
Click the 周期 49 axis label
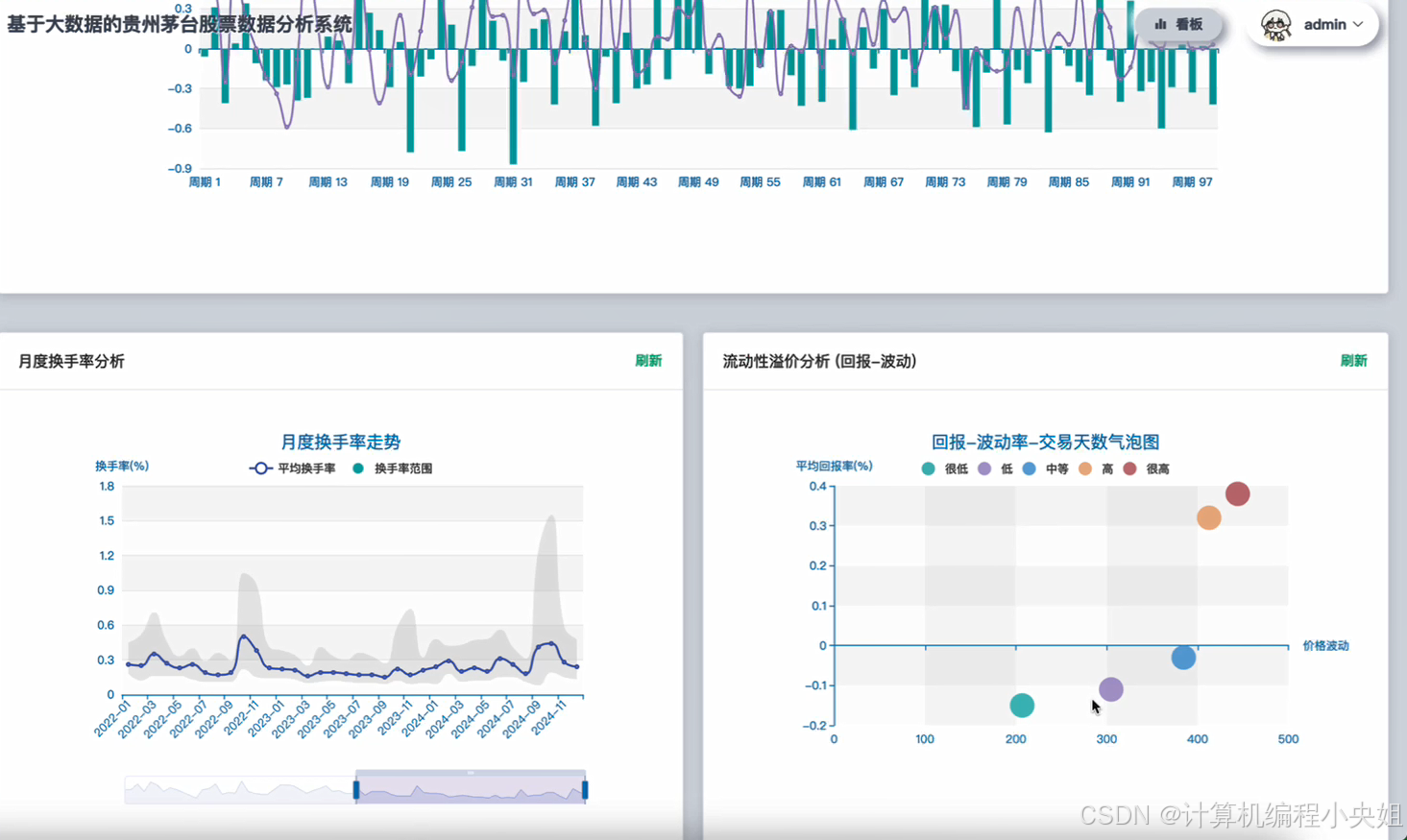pyautogui.click(x=698, y=181)
